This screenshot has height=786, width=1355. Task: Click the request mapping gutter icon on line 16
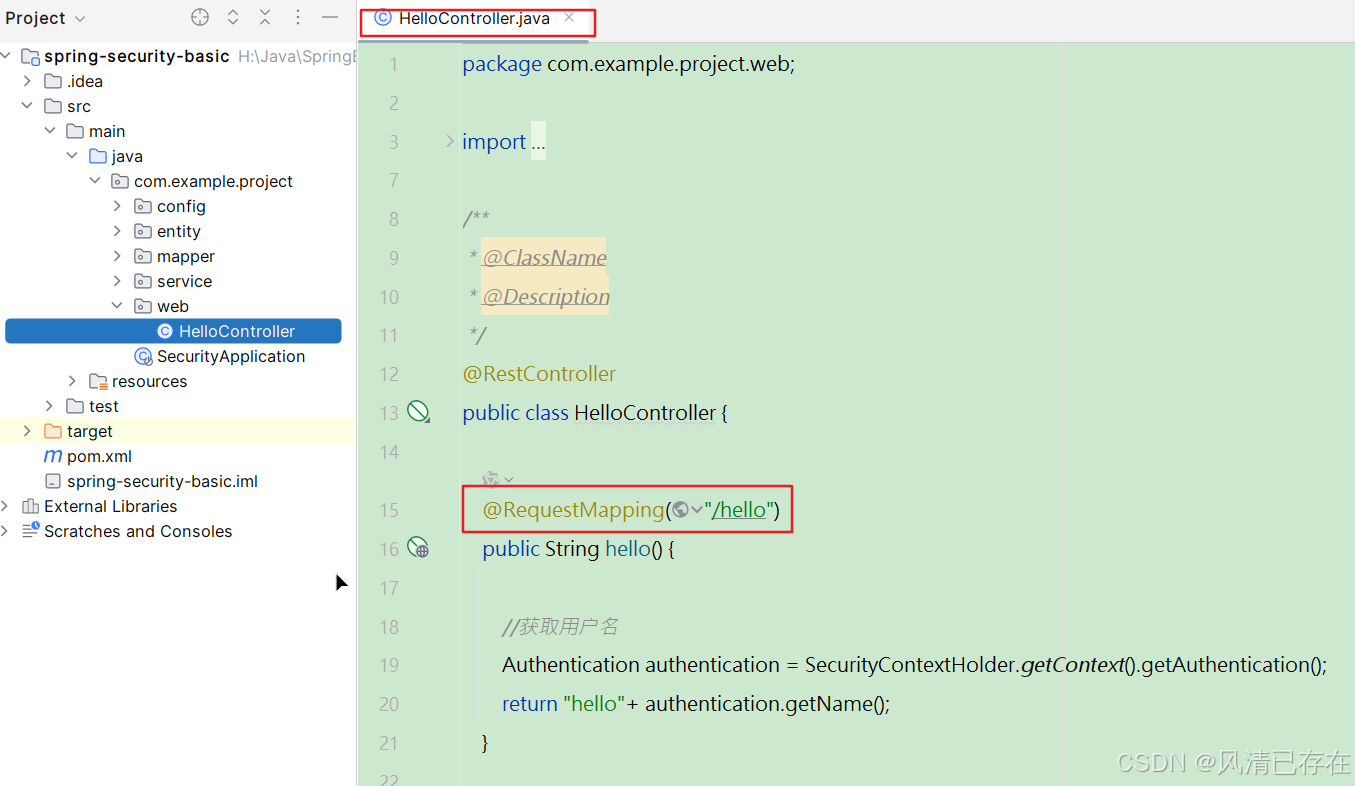[418, 548]
